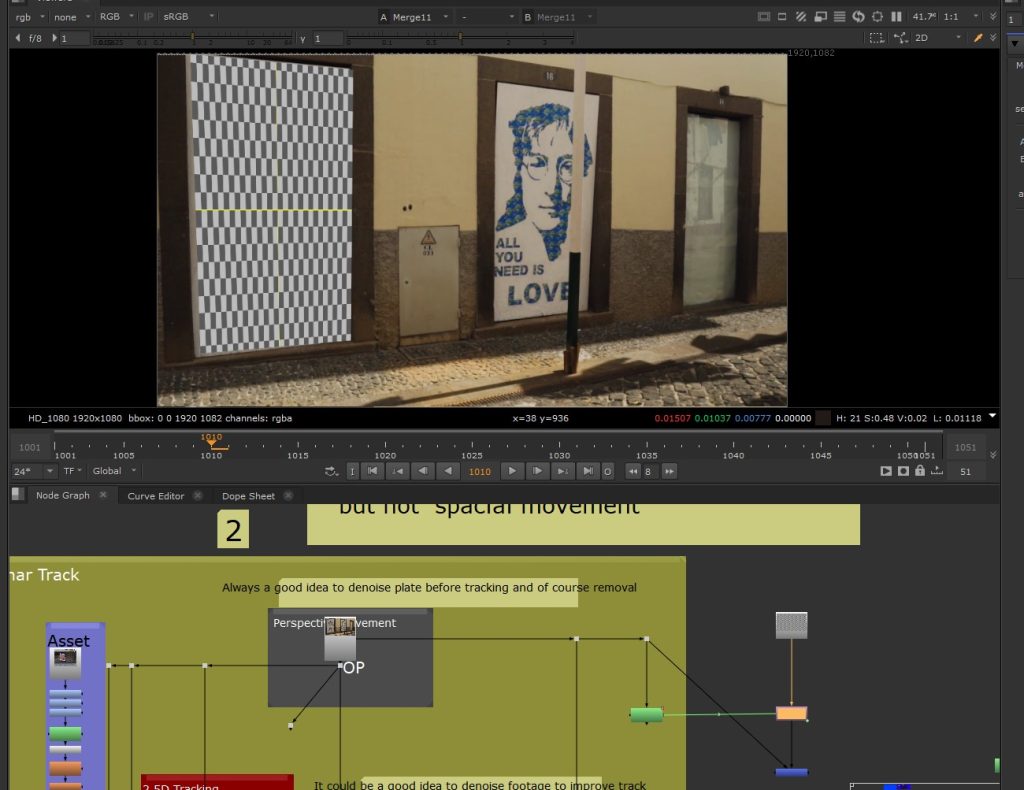
Task: Expand the viewer info bar arrow
Action: tap(992, 416)
